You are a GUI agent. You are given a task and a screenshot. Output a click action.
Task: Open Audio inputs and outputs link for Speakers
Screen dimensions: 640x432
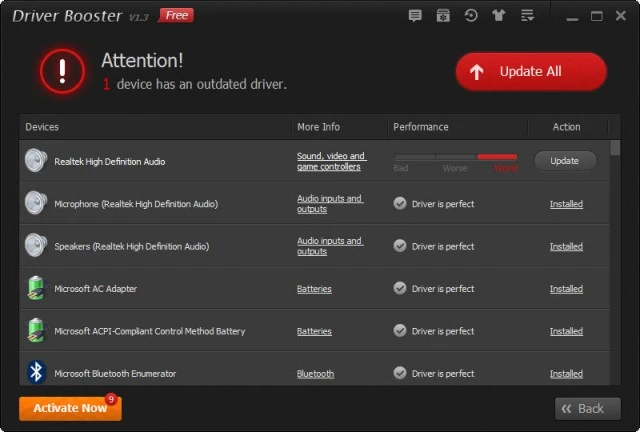330,246
